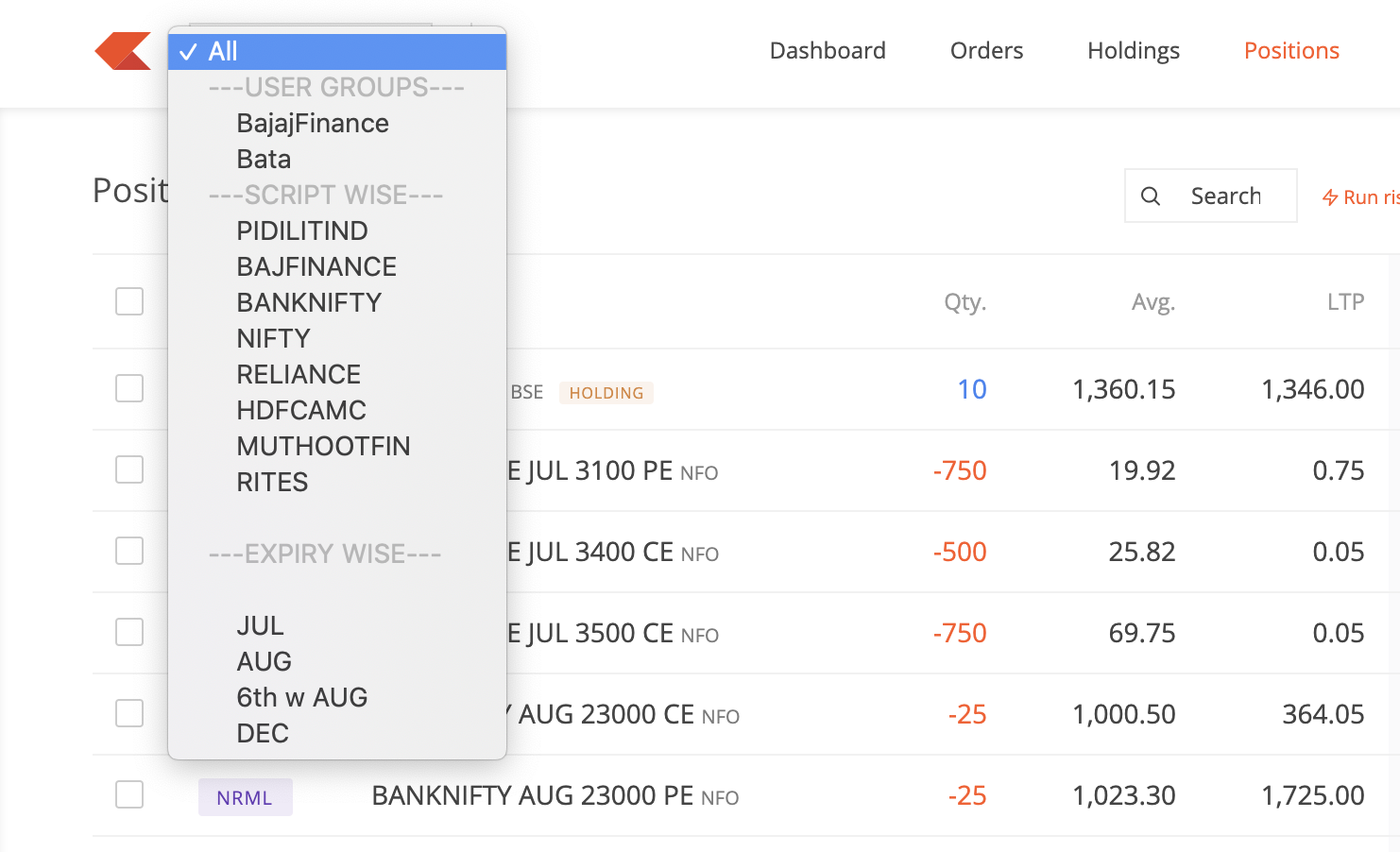Check the BSE HOLDING row checkbox
Viewport: 1400px width, 852px height.
[x=129, y=389]
